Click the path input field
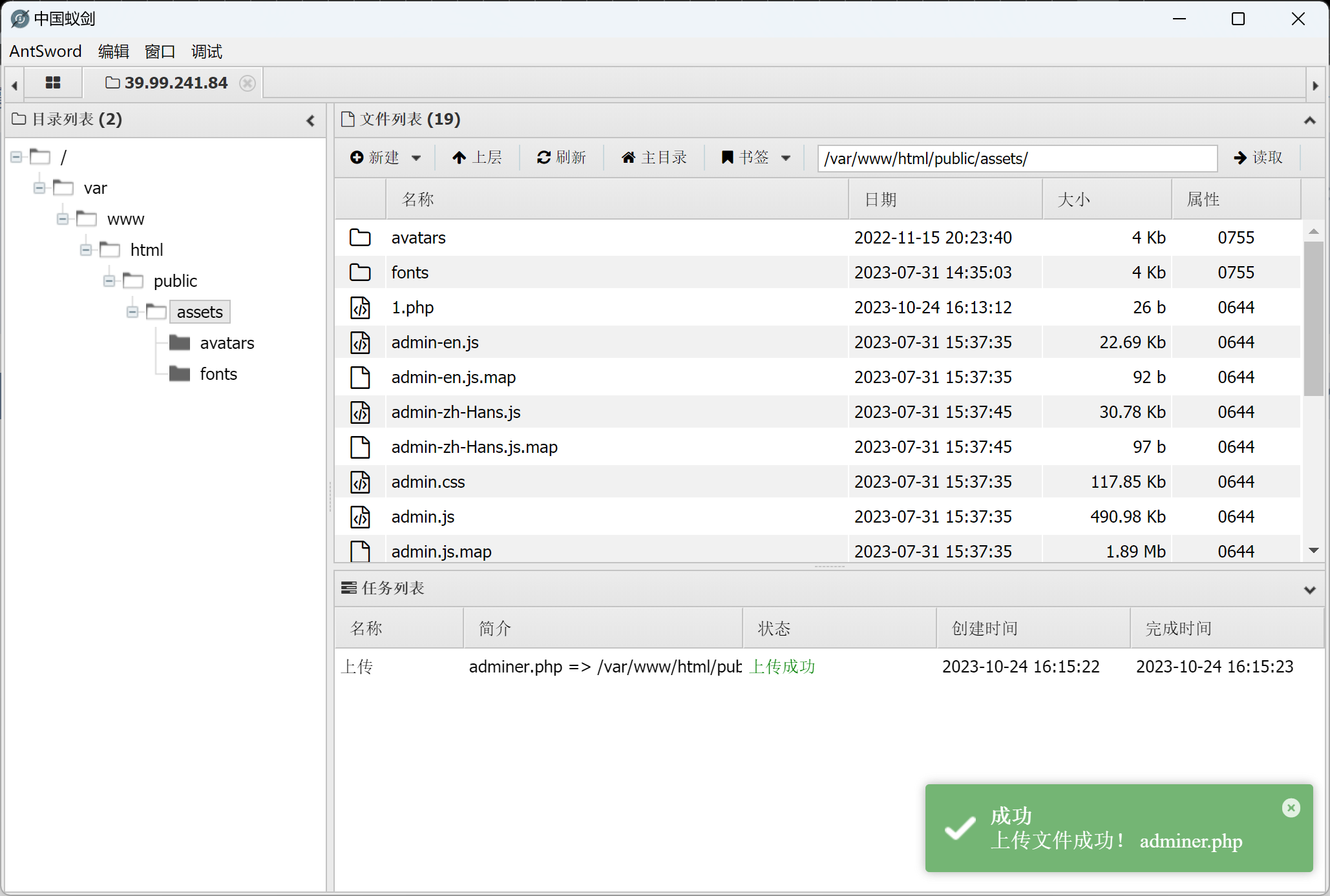 [1017, 158]
